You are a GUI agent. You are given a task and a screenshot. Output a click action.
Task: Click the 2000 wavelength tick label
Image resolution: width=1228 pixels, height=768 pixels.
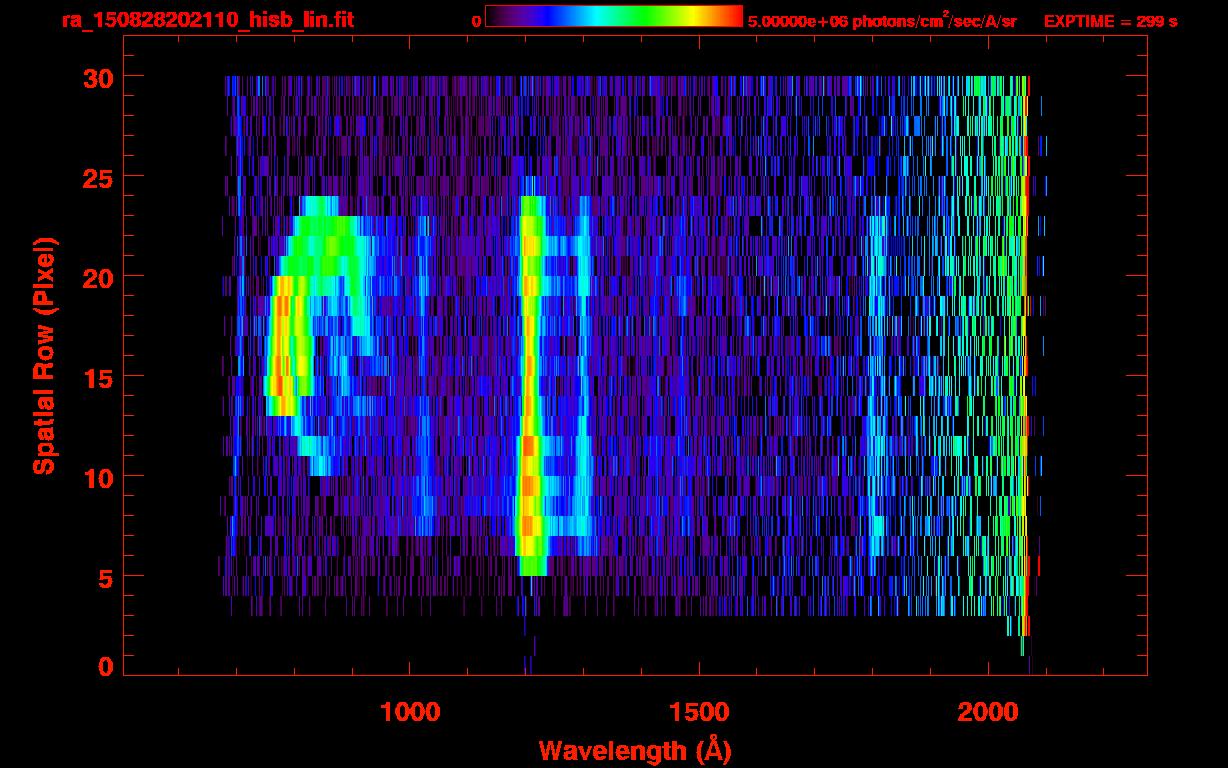coord(987,712)
